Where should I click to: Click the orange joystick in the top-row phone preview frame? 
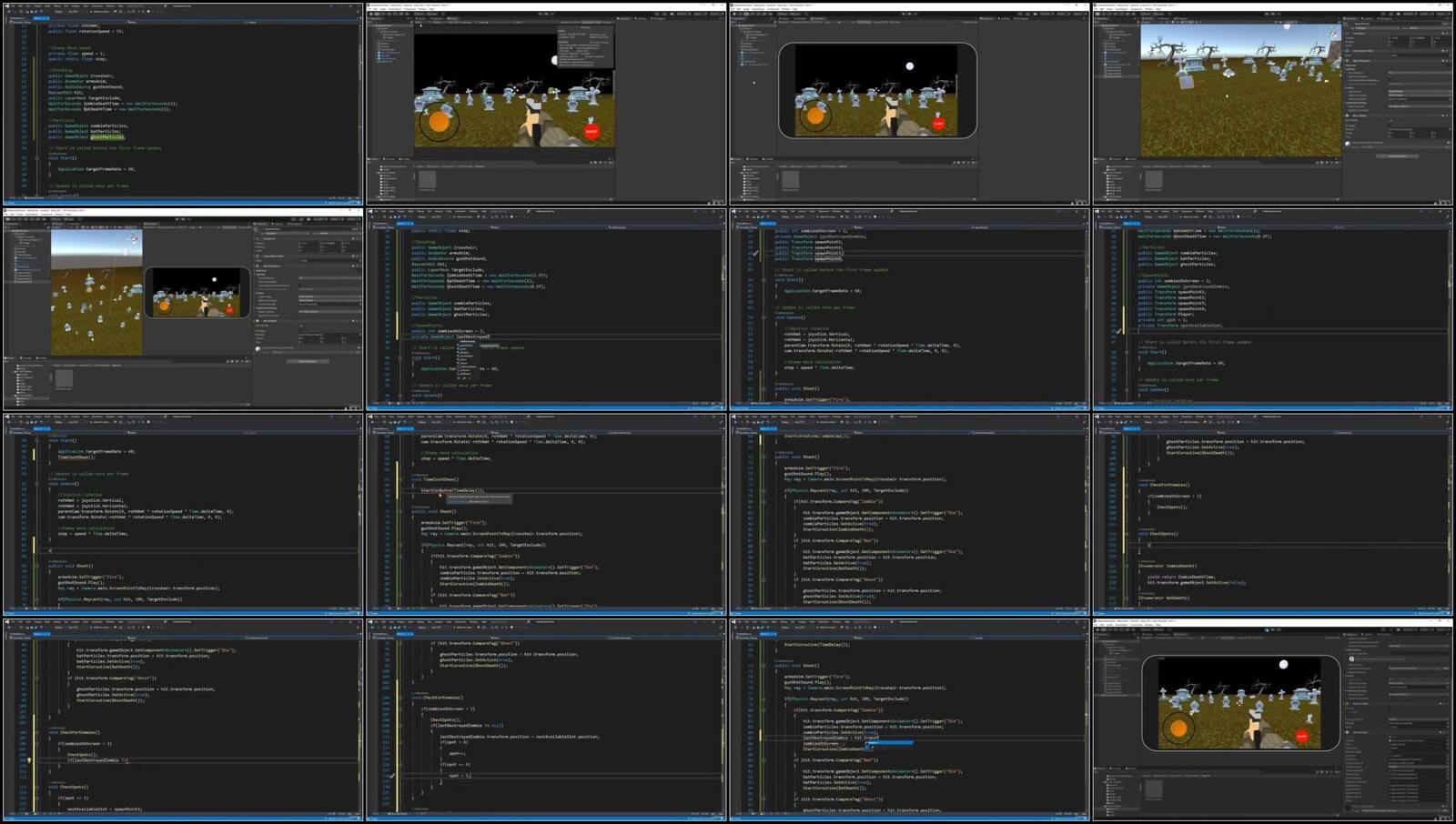pos(815,116)
